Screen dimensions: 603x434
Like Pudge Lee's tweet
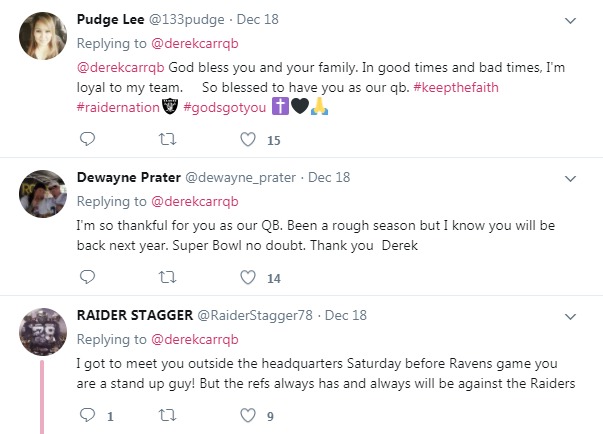click(x=248, y=140)
